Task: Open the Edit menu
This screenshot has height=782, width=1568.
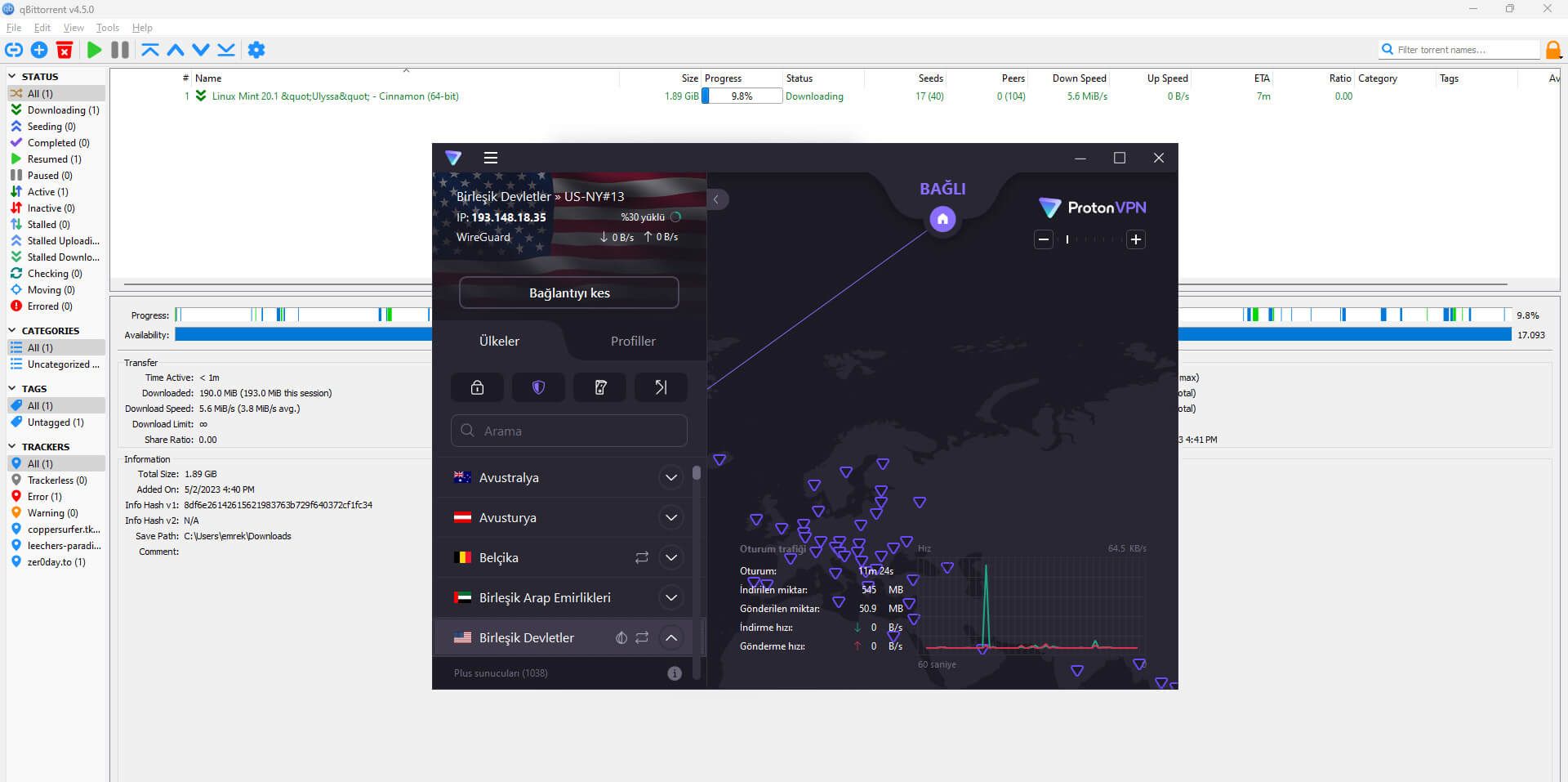Action: (42, 28)
